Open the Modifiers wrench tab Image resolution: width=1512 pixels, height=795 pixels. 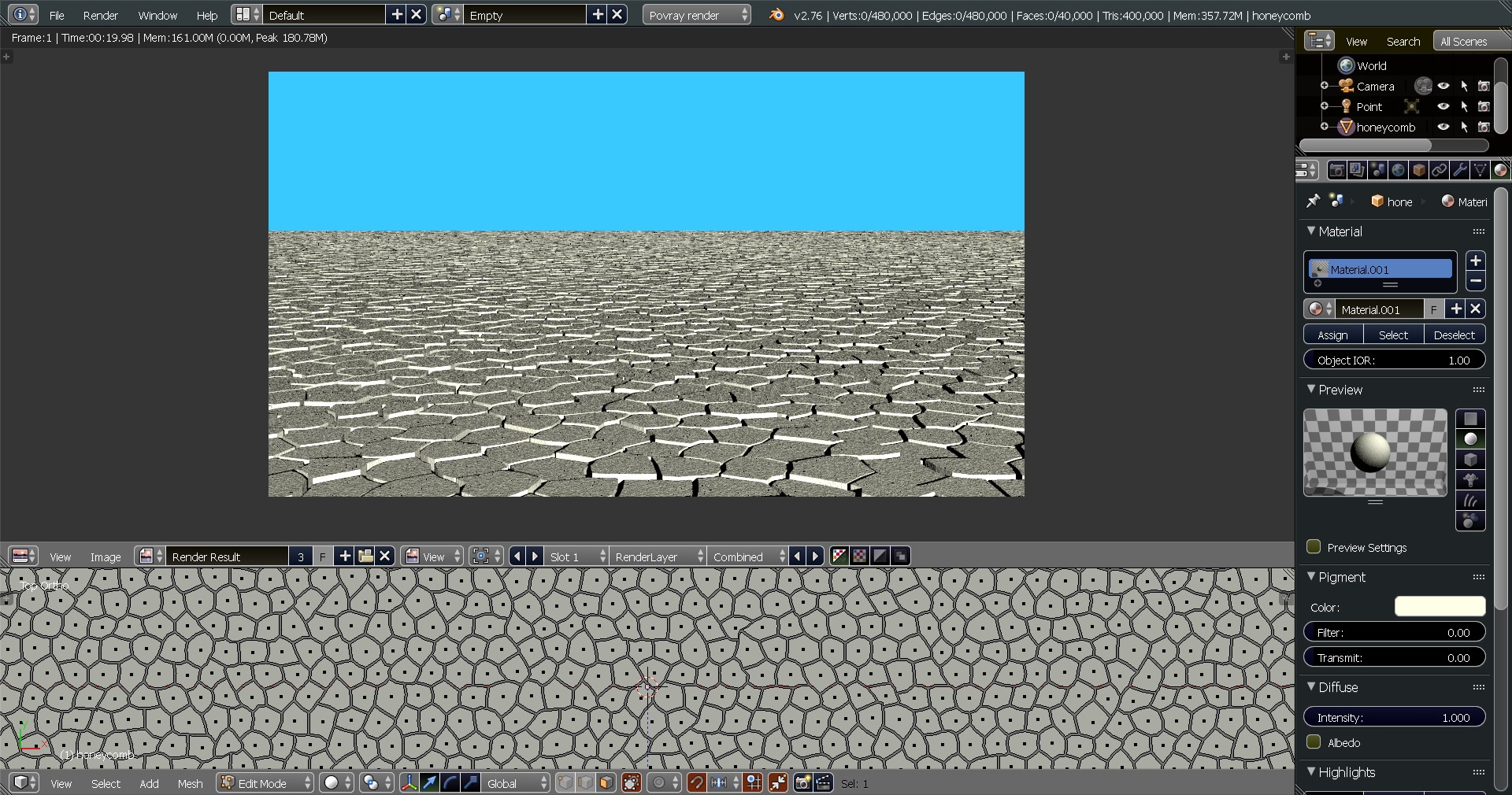tap(1459, 170)
